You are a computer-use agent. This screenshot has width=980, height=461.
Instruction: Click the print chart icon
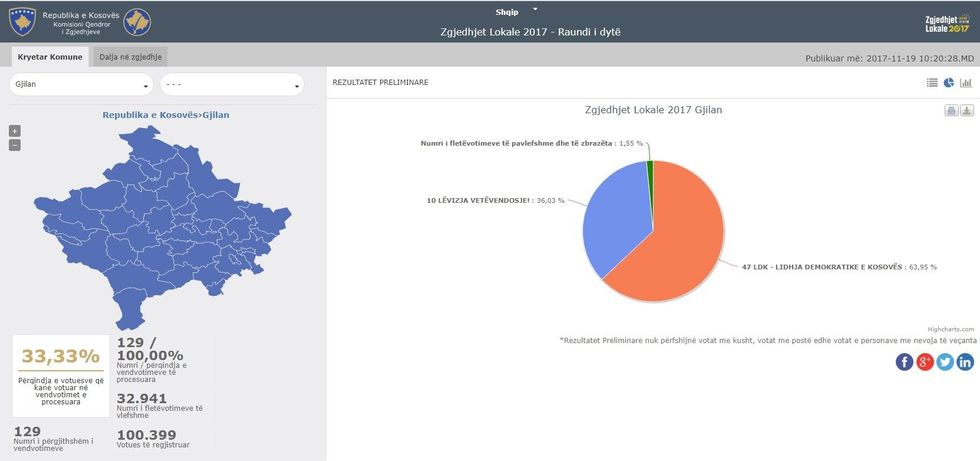click(952, 110)
